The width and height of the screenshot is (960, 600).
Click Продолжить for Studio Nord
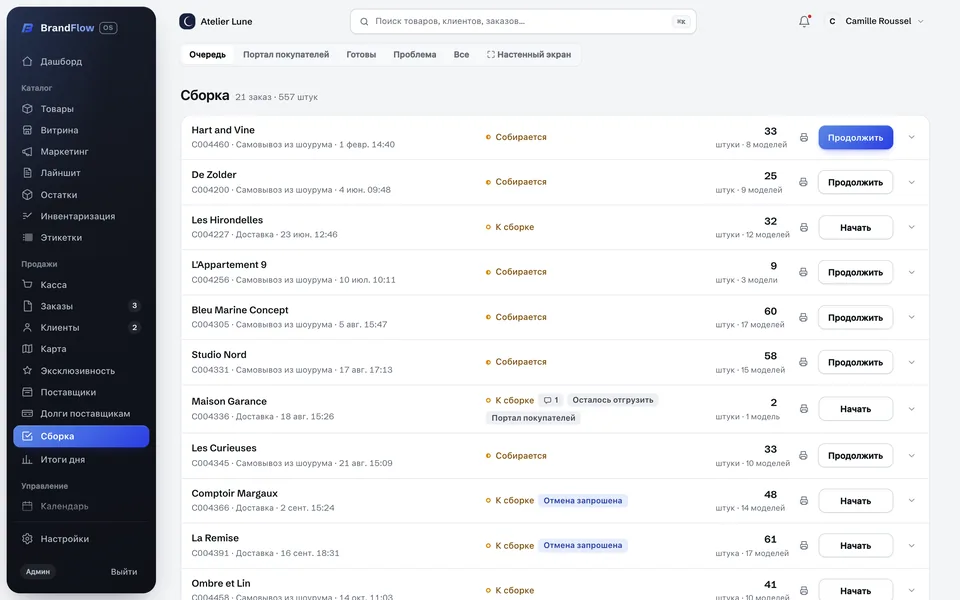tap(855, 362)
